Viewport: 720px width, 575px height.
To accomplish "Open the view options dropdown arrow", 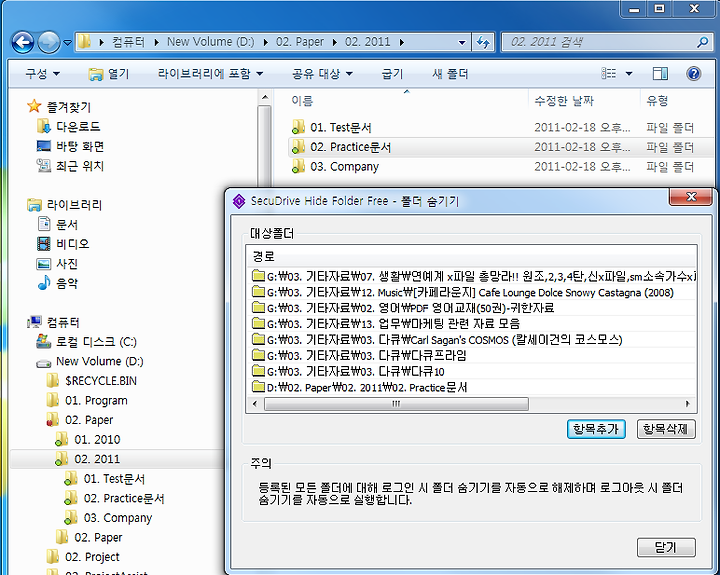I will pyautogui.click(x=629, y=73).
